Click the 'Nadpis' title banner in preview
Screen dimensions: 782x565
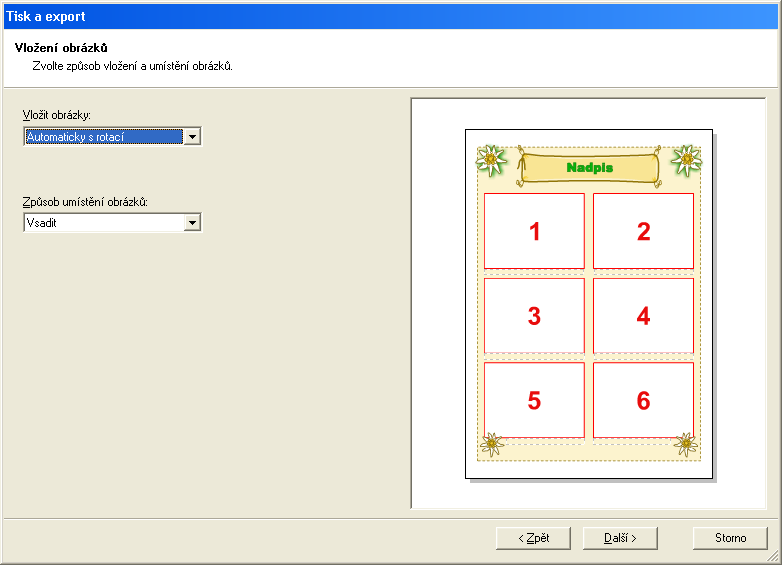point(589,168)
